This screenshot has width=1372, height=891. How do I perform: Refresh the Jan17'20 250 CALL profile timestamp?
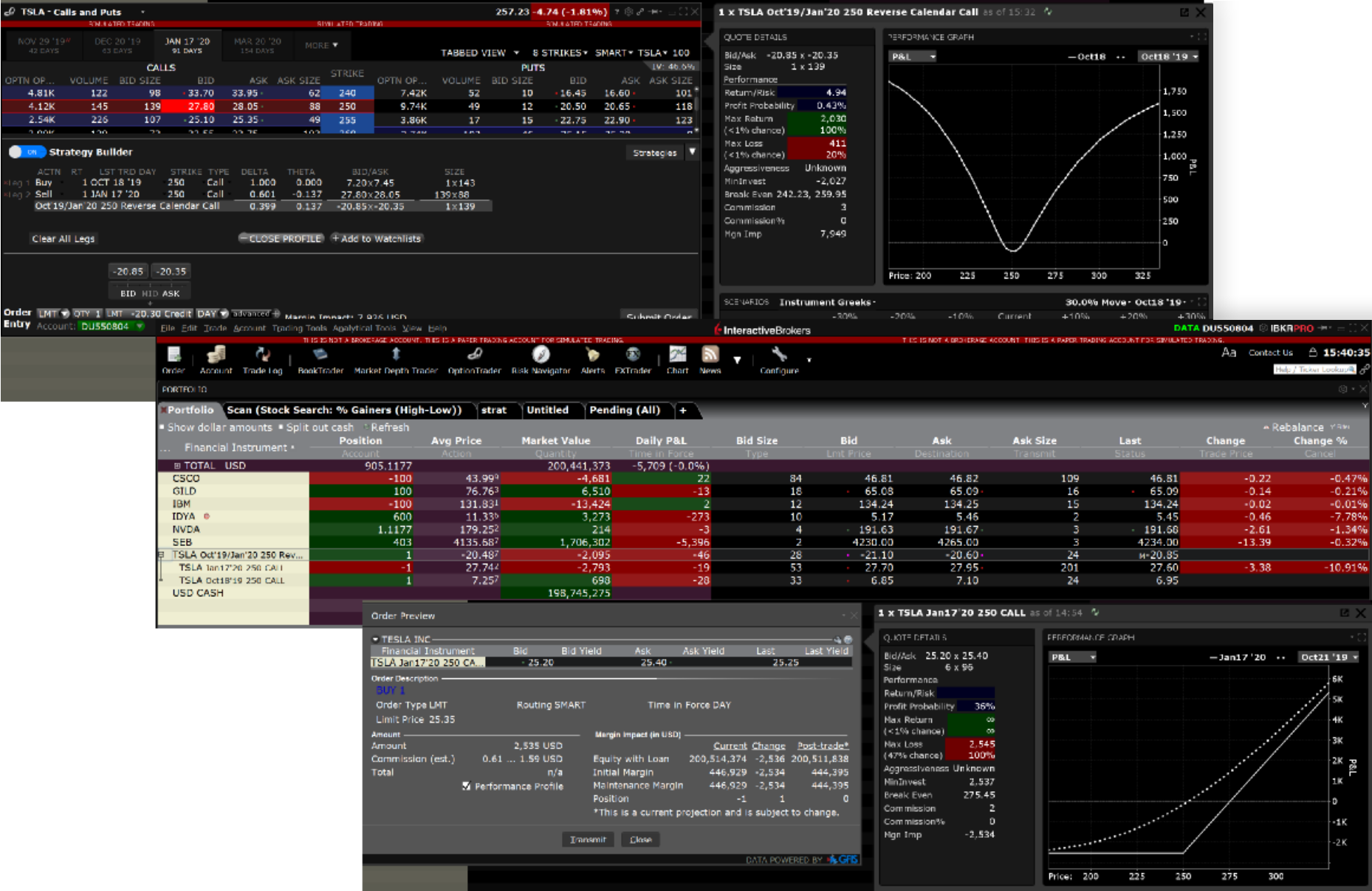coord(1095,612)
